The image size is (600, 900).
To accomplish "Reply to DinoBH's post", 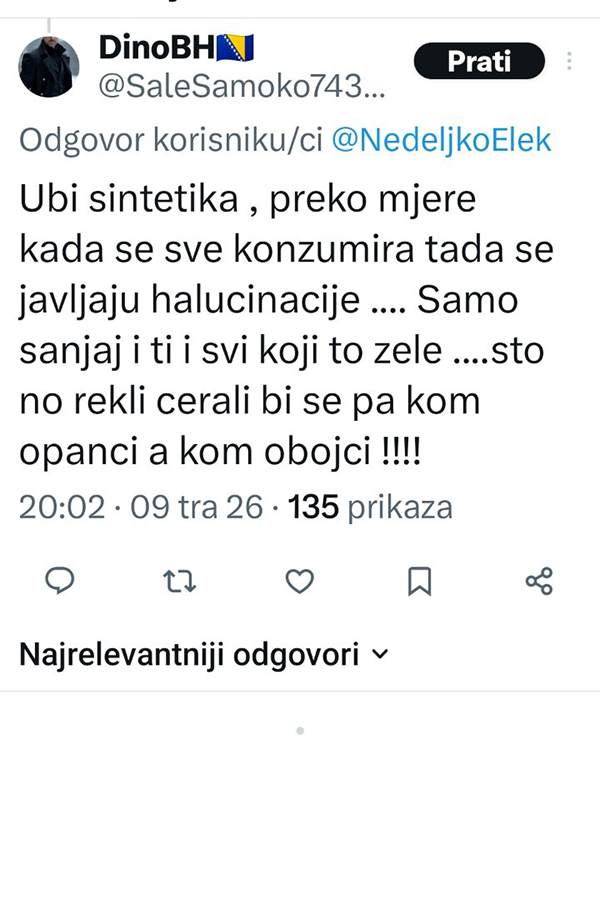I will pyautogui.click(x=62, y=581).
